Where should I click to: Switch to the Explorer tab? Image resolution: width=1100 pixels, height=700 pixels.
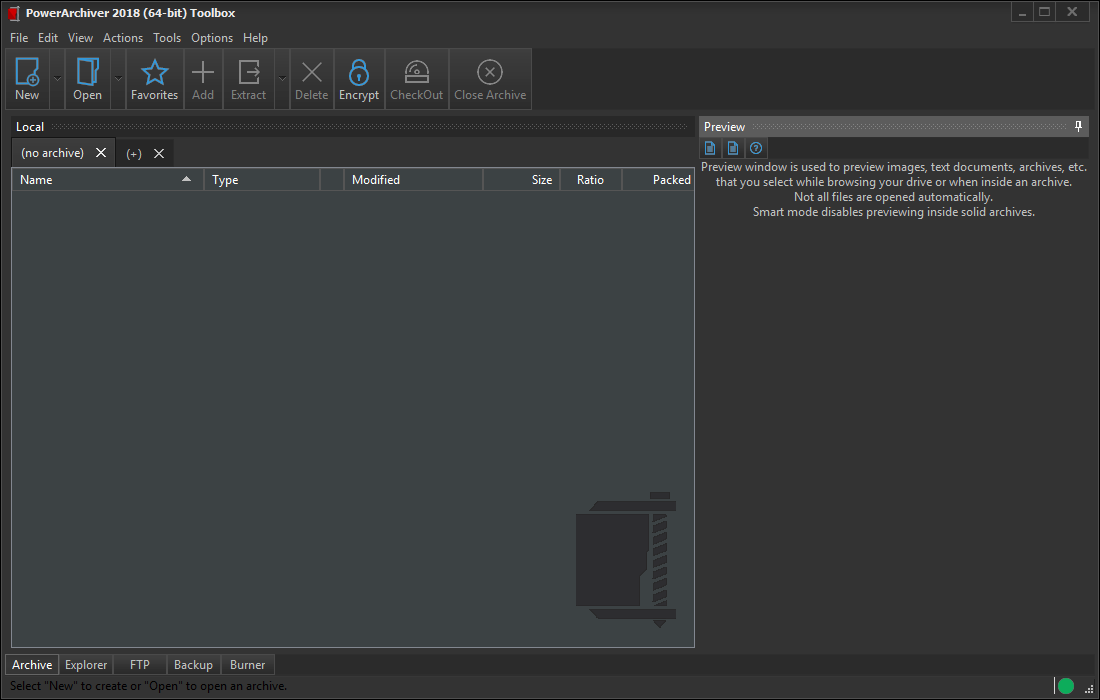point(86,664)
